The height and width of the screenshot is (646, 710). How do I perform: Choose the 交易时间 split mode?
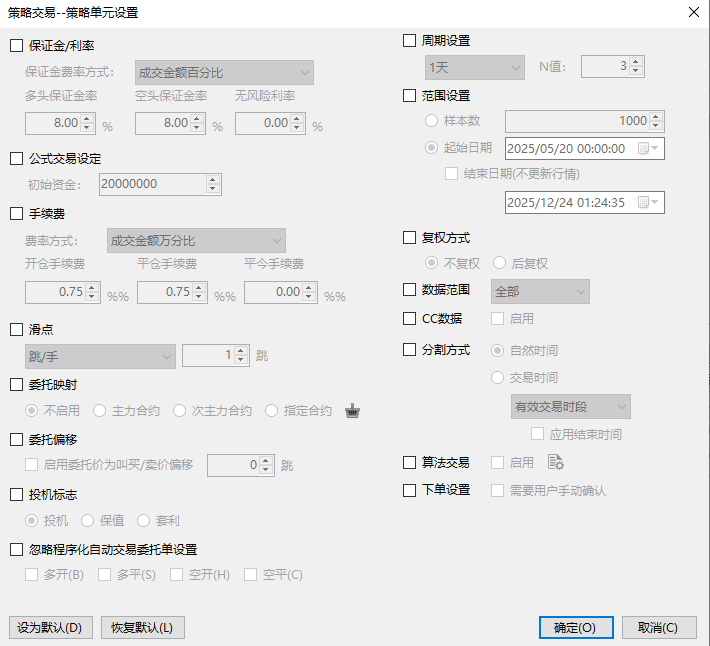coord(498,378)
